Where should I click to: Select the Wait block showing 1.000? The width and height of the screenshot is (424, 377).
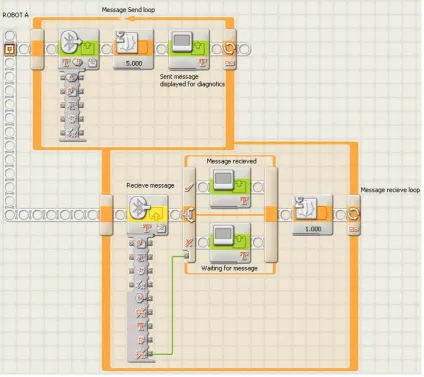click(x=313, y=215)
